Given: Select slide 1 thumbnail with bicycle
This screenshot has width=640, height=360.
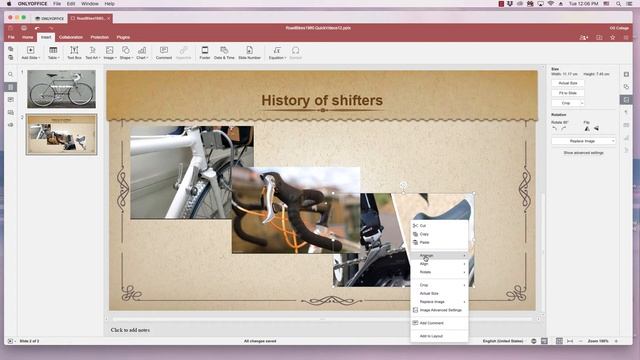Looking at the screenshot, I should (x=61, y=89).
